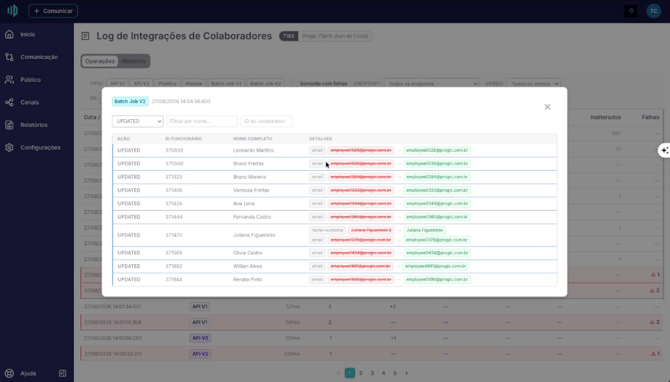Select the Manual type filter
The height and width of the screenshot is (382, 670).
(x=194, y=83)
